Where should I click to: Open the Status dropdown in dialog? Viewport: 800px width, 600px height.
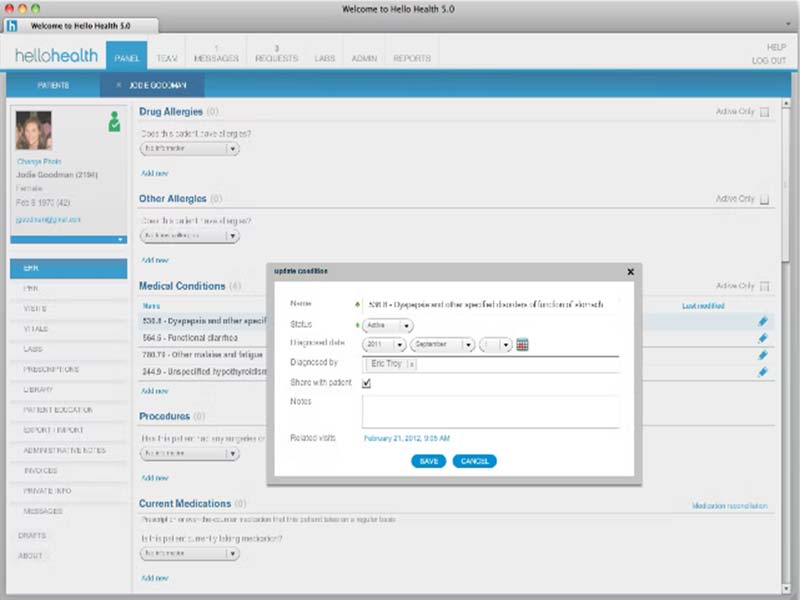388,325
